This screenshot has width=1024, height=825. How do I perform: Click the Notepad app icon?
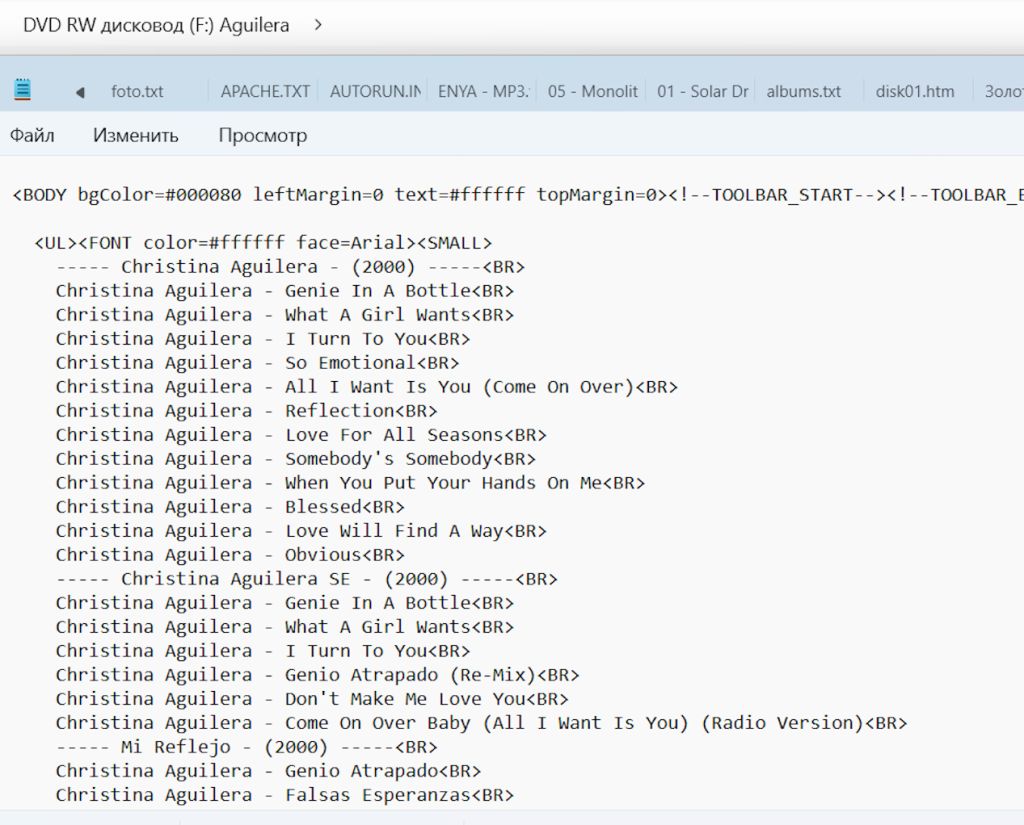coord(23,89)
